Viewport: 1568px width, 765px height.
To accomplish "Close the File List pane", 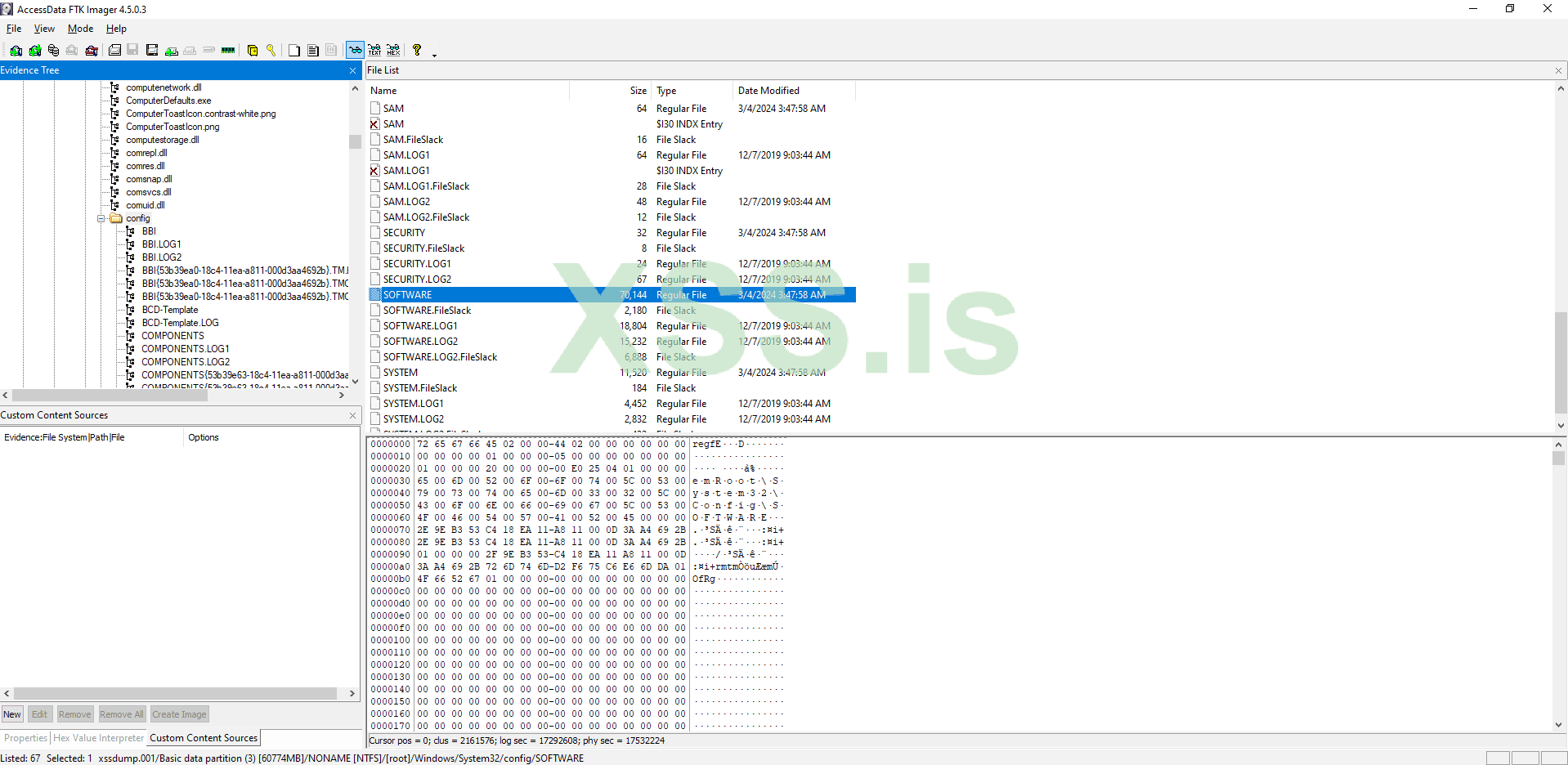I will tap(1558, 71).
